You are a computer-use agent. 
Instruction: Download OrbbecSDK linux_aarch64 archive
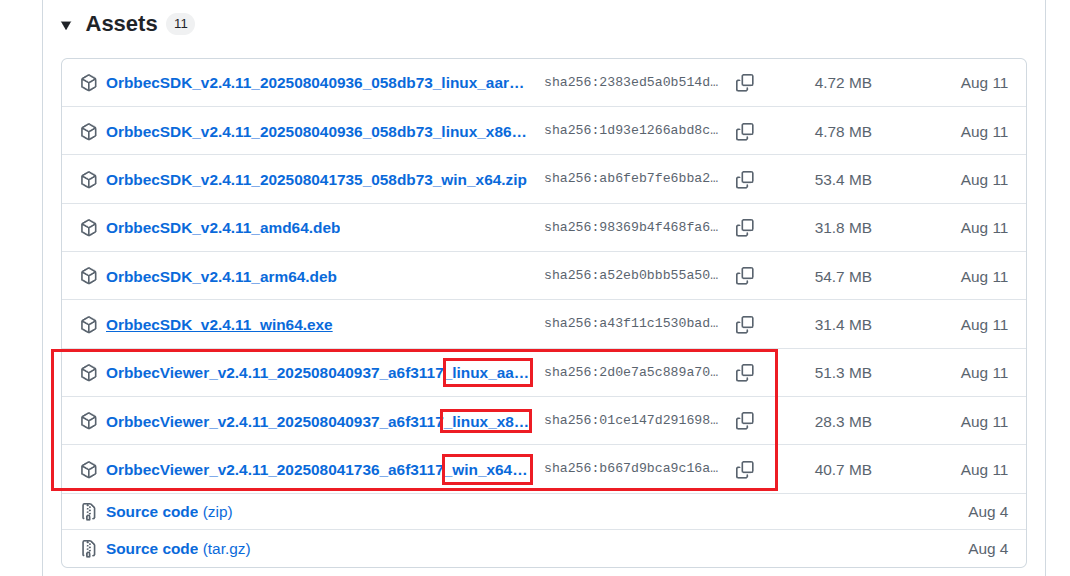pos(315,83)
